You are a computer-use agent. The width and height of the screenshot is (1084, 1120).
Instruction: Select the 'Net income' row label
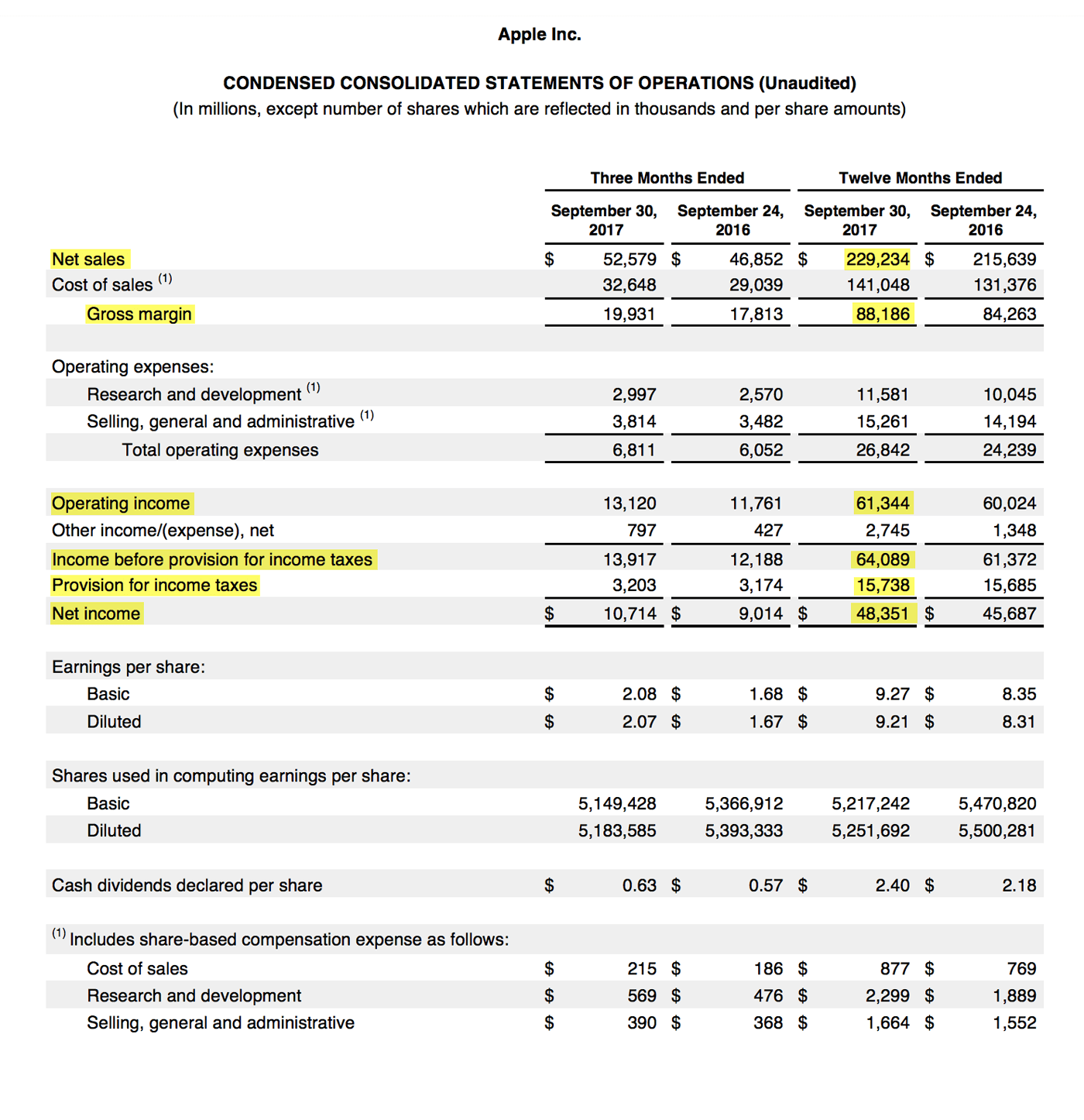tap(96, 613)
